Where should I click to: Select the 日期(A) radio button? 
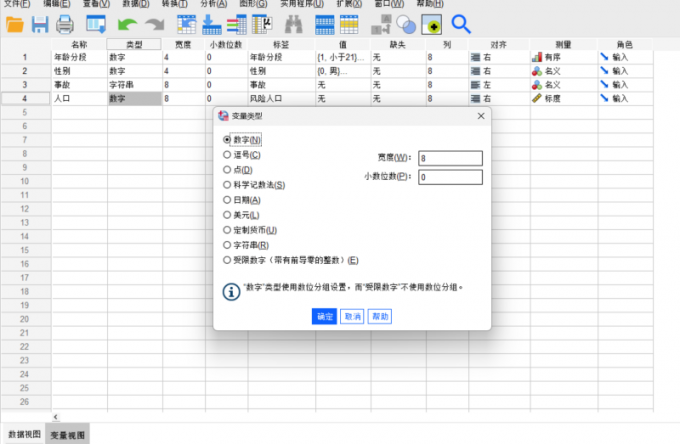pyautogui.click(x=227, y=200)
